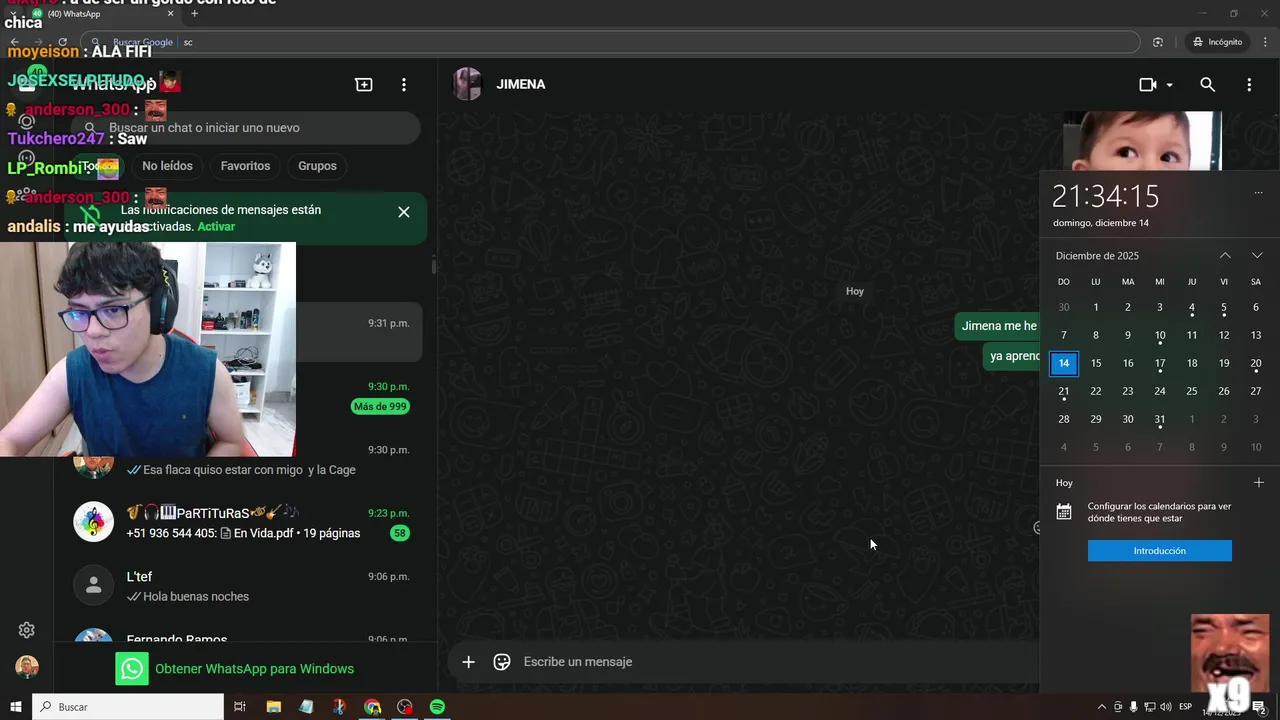Open the Windows notification center
The width and height of the screenshot is (1280, 720).
click(1259, 707)
